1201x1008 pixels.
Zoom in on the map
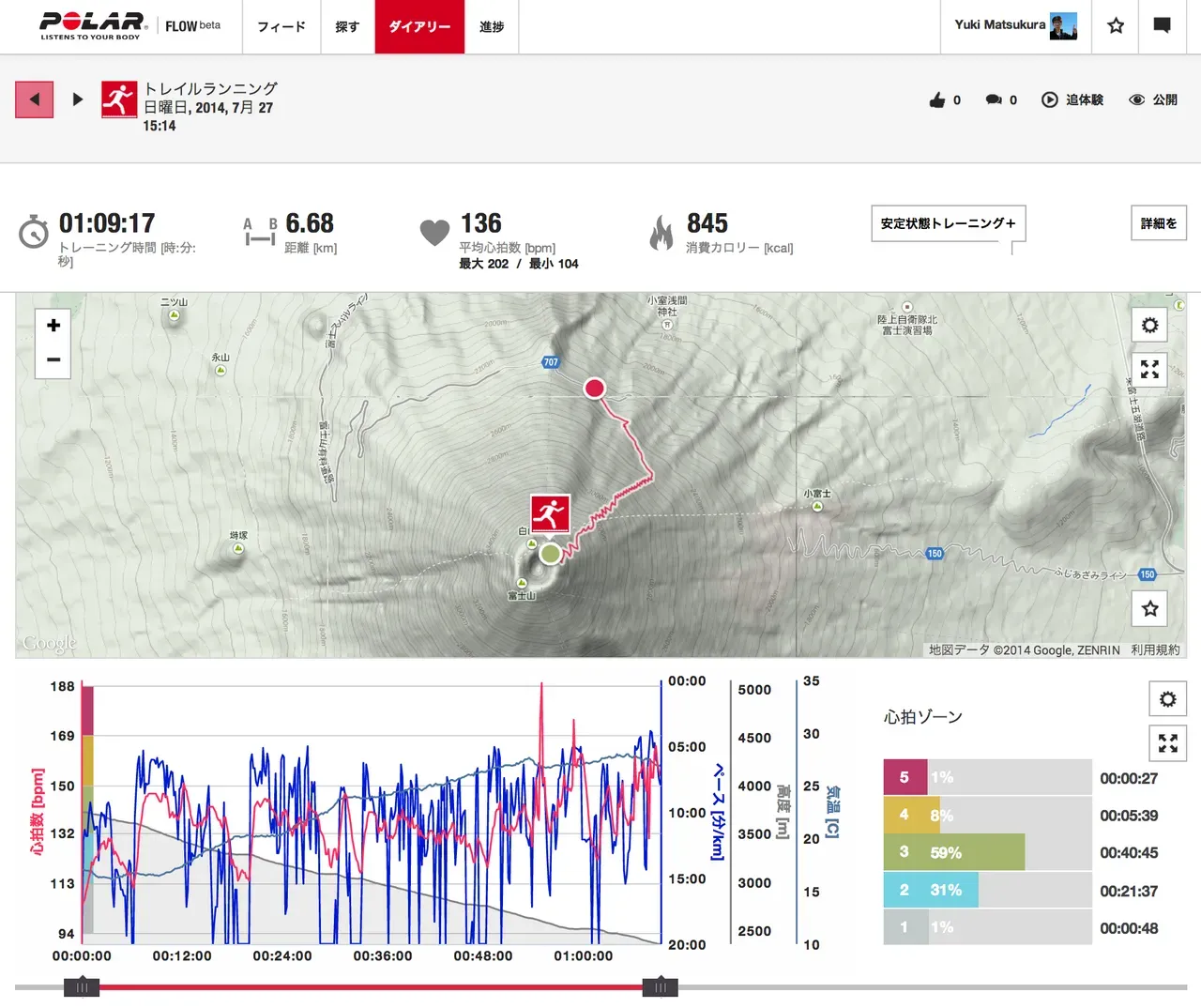pos(53,326)
